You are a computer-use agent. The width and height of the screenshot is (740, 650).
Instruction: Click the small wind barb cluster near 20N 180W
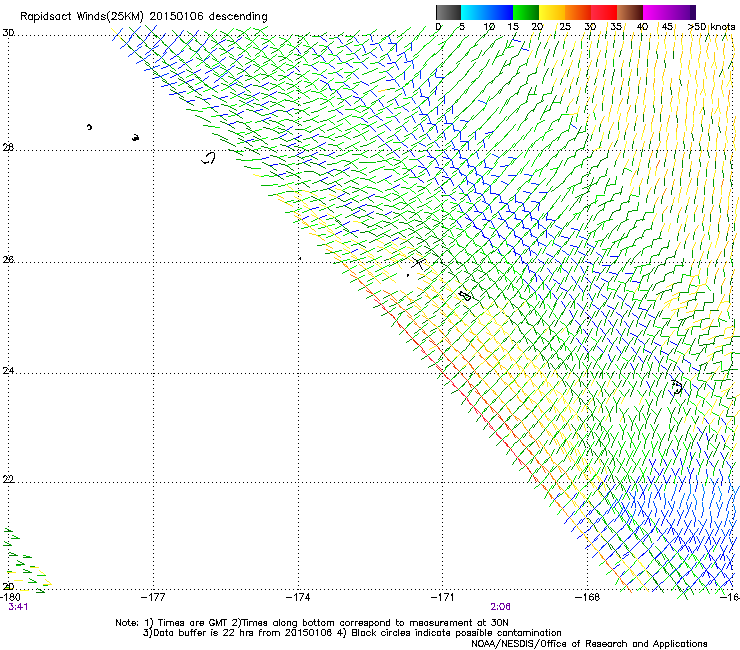click(26, 560)
